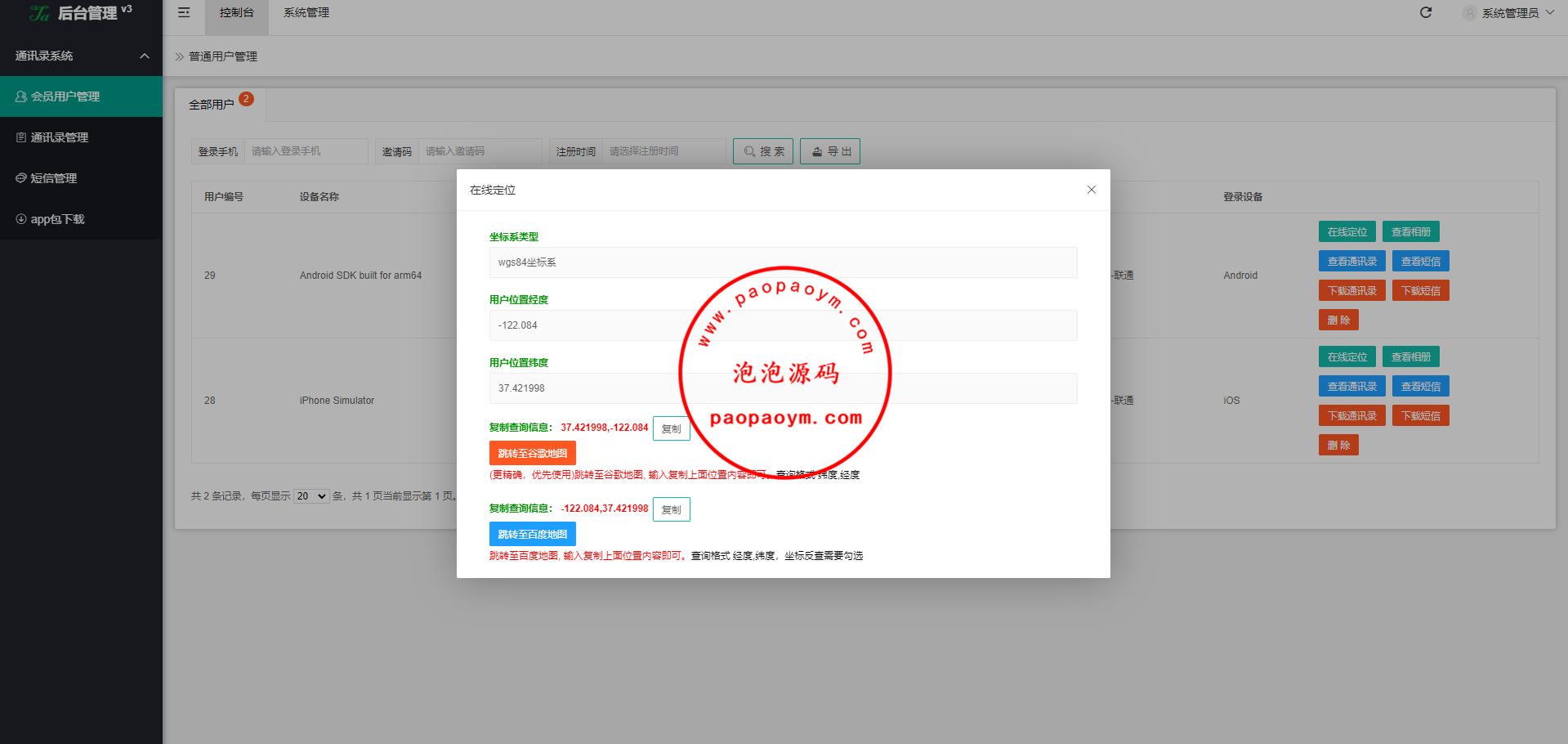Click the 用户位置经度 field showing -122.084
This screenshot has height=744, width=1568.
[783, 325]
